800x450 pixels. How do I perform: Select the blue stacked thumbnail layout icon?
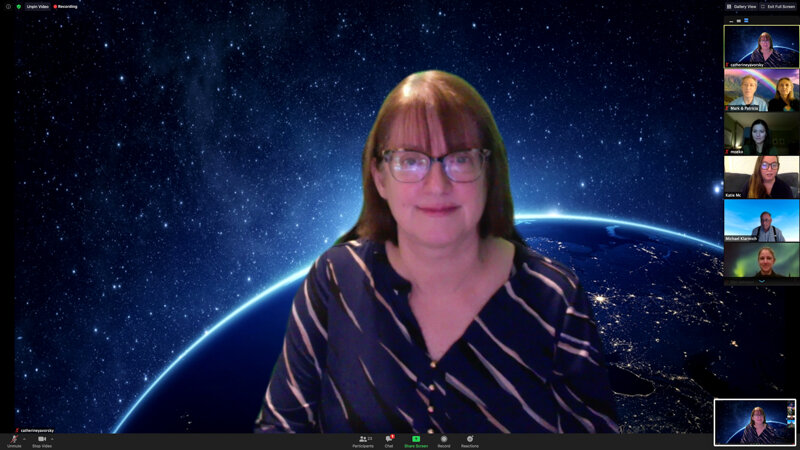coord(746,21)
